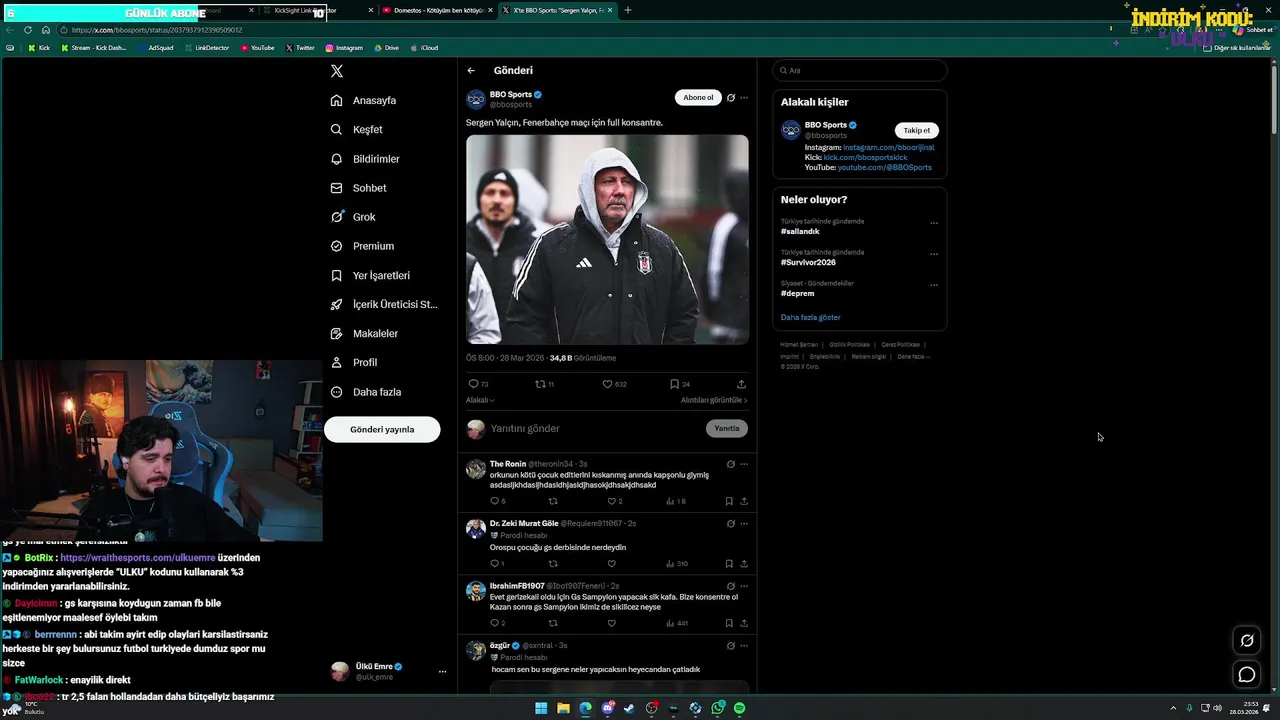Open the Kick bookmark
Image resolution: width=1280 pixels, height=720 pixels.
tap(39, 48)
